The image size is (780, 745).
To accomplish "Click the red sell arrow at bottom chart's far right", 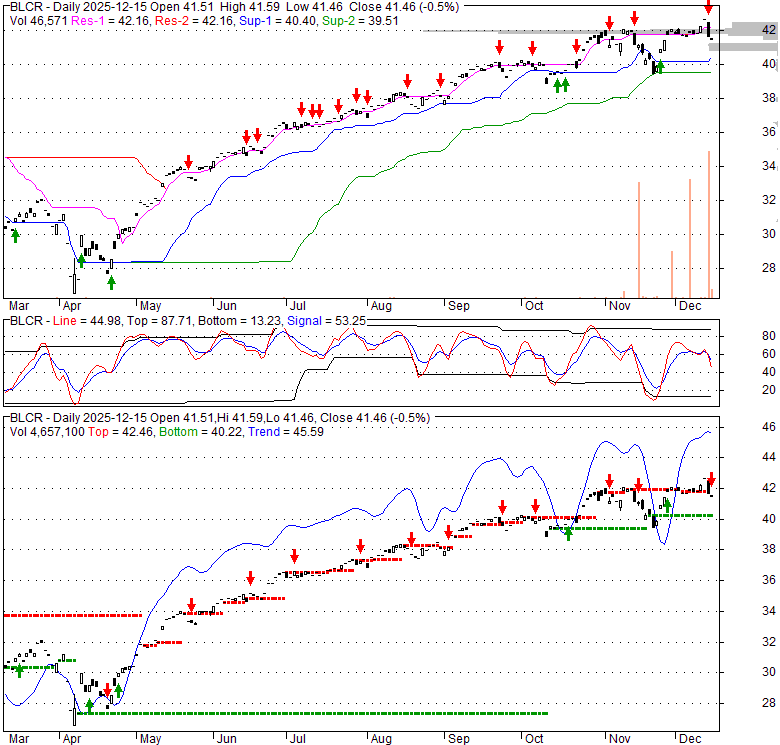I will [x=712, y=478].
